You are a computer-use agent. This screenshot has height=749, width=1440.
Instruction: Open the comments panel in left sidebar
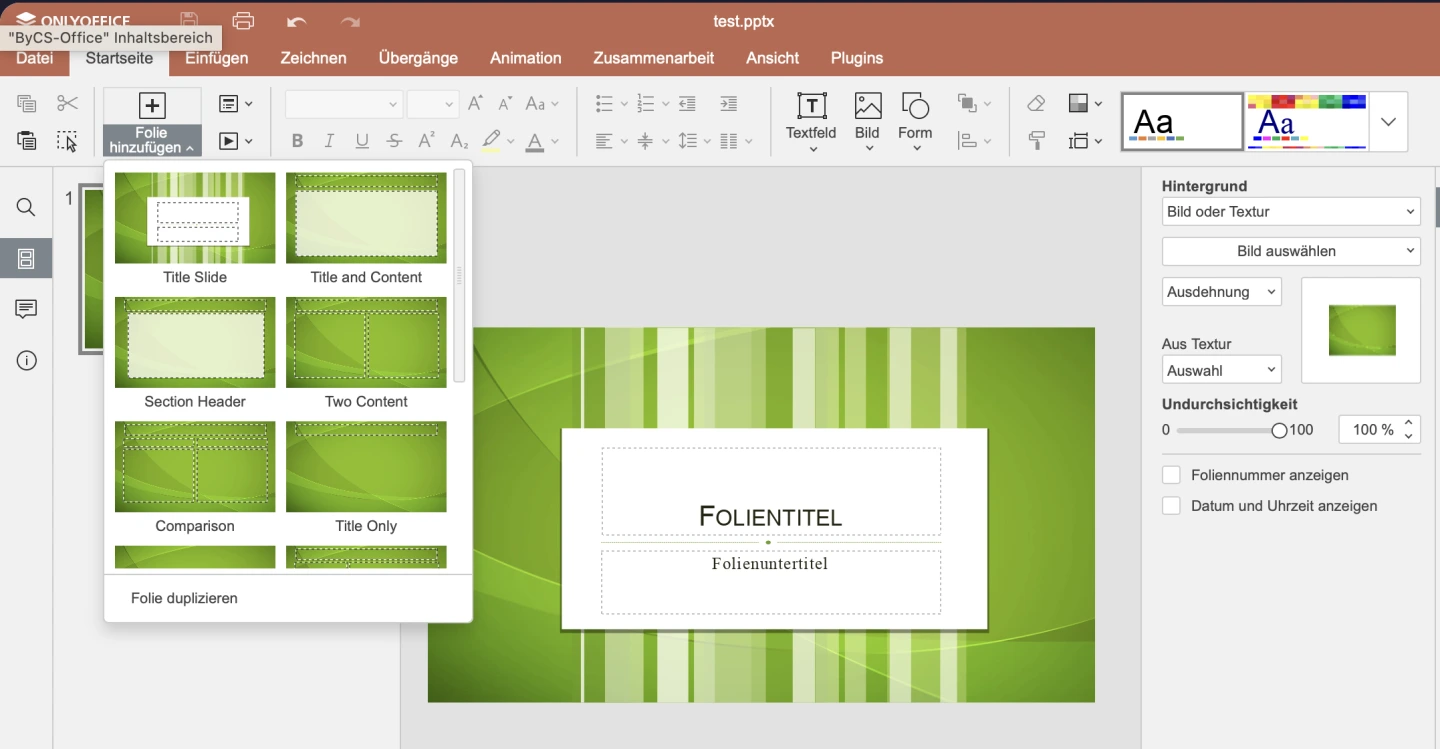point(26,309)
